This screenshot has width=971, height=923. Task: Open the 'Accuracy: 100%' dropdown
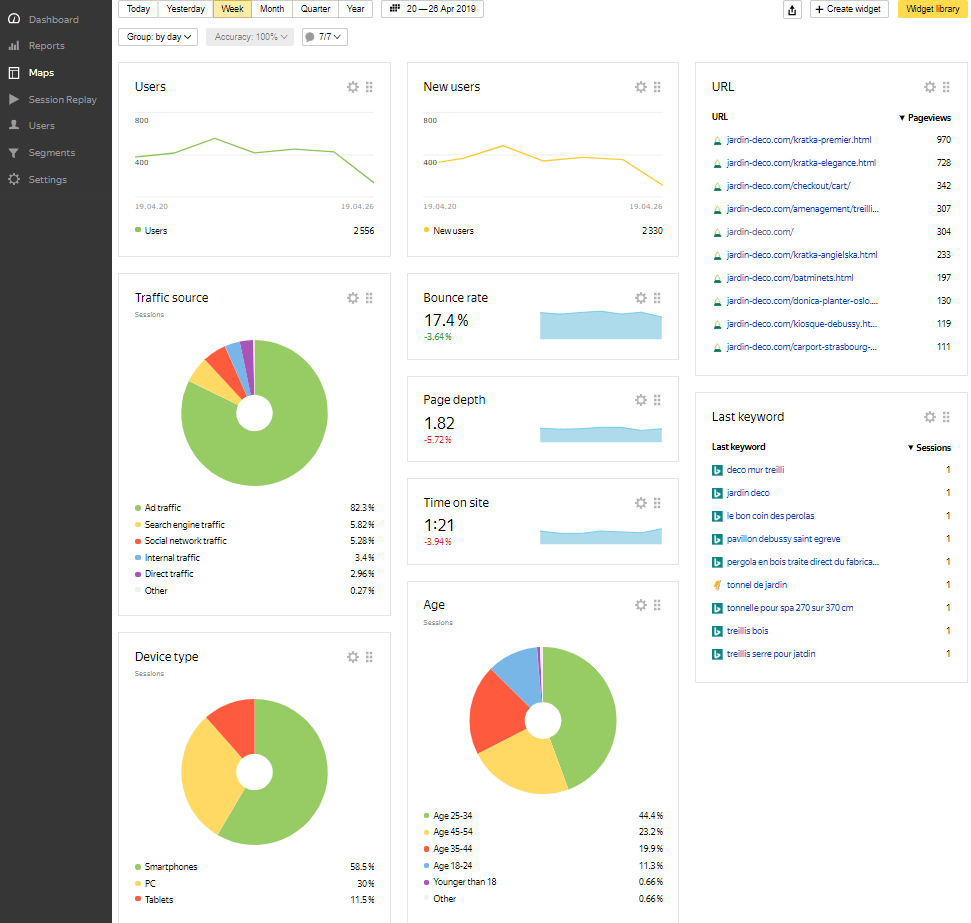[x=250, y=37]
